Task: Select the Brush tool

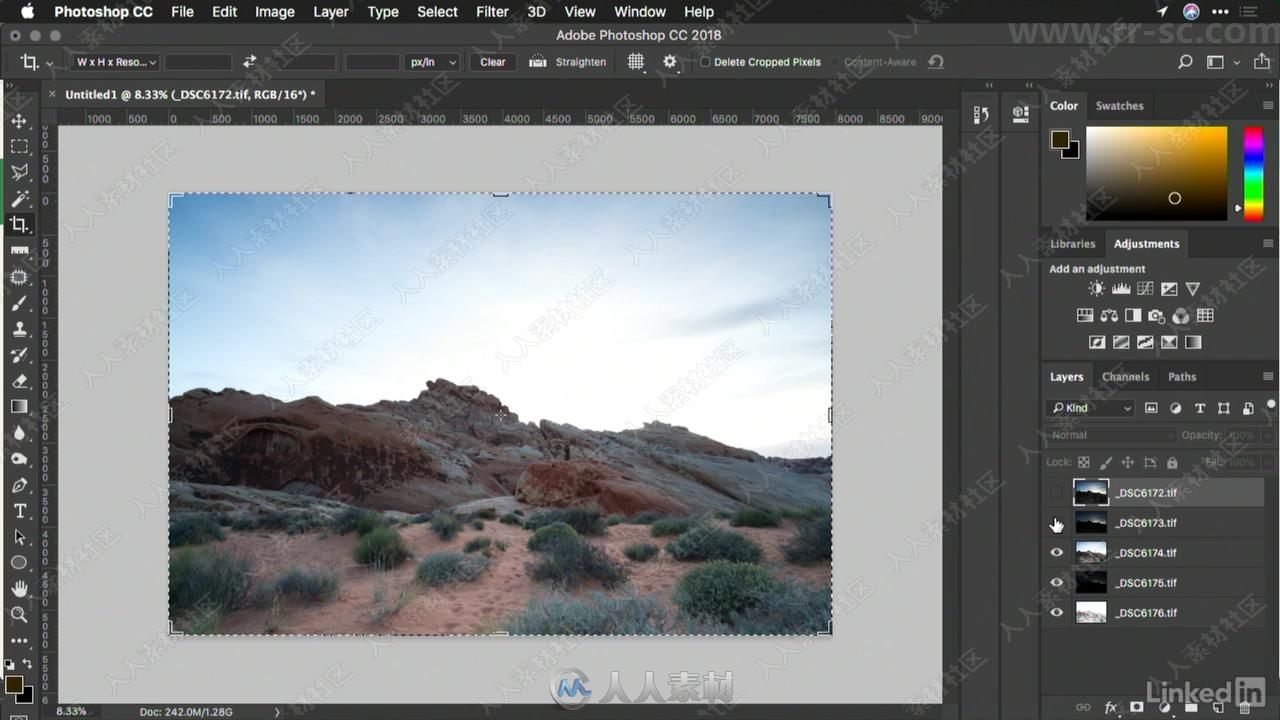Action: coord(19,303)
